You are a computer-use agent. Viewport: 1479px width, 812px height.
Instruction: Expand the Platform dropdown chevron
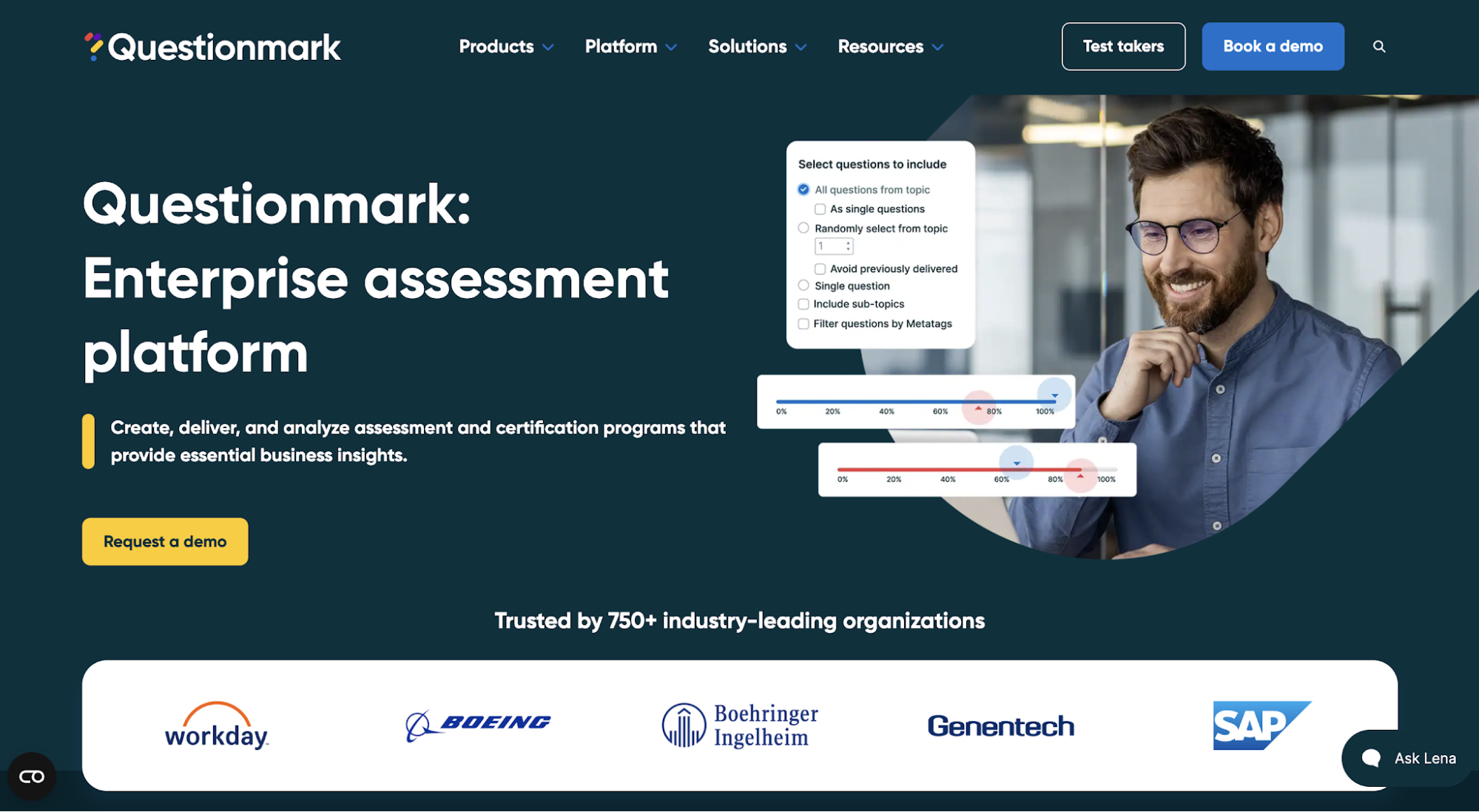671,47
